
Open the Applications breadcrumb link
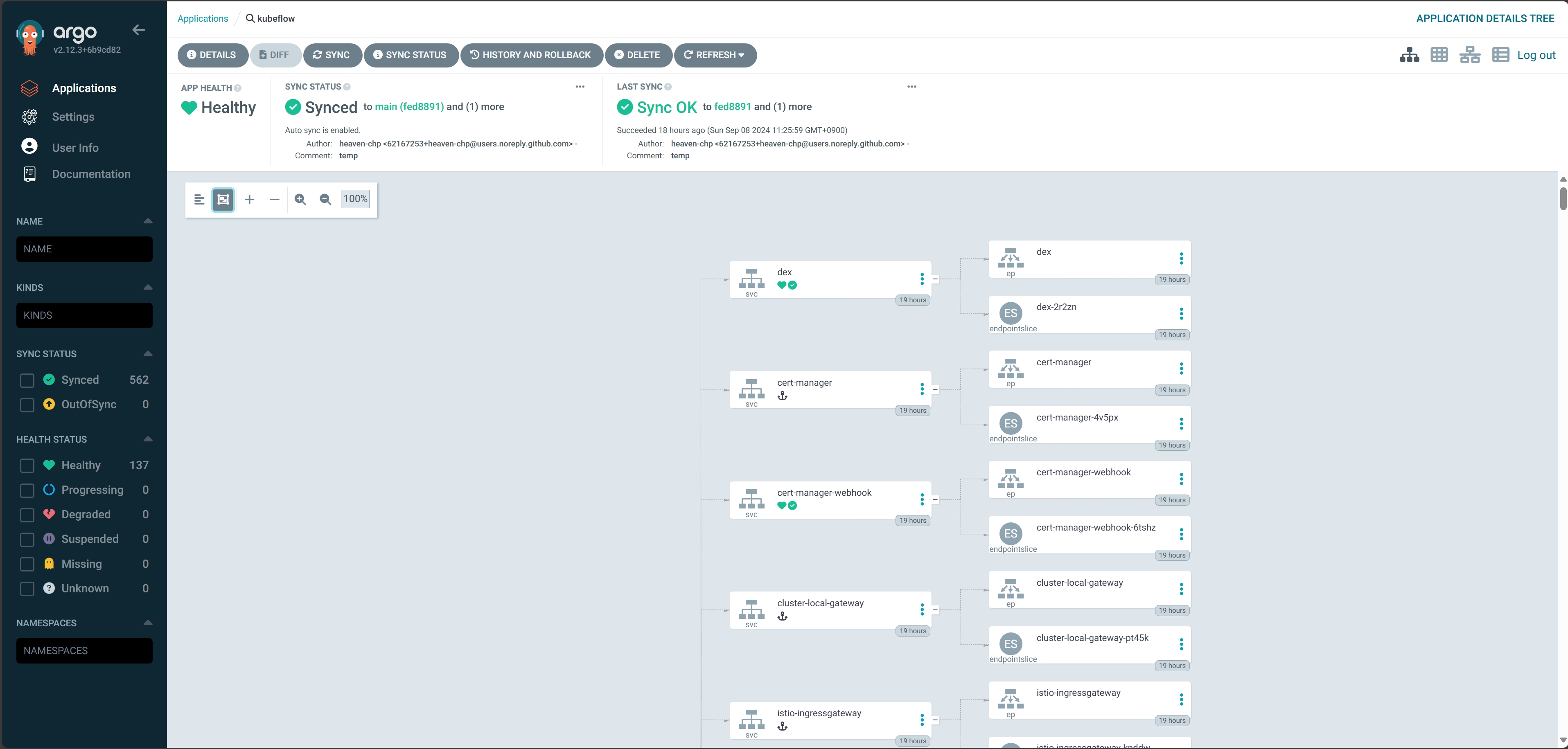pyautogui.click(x=203, y=18)
